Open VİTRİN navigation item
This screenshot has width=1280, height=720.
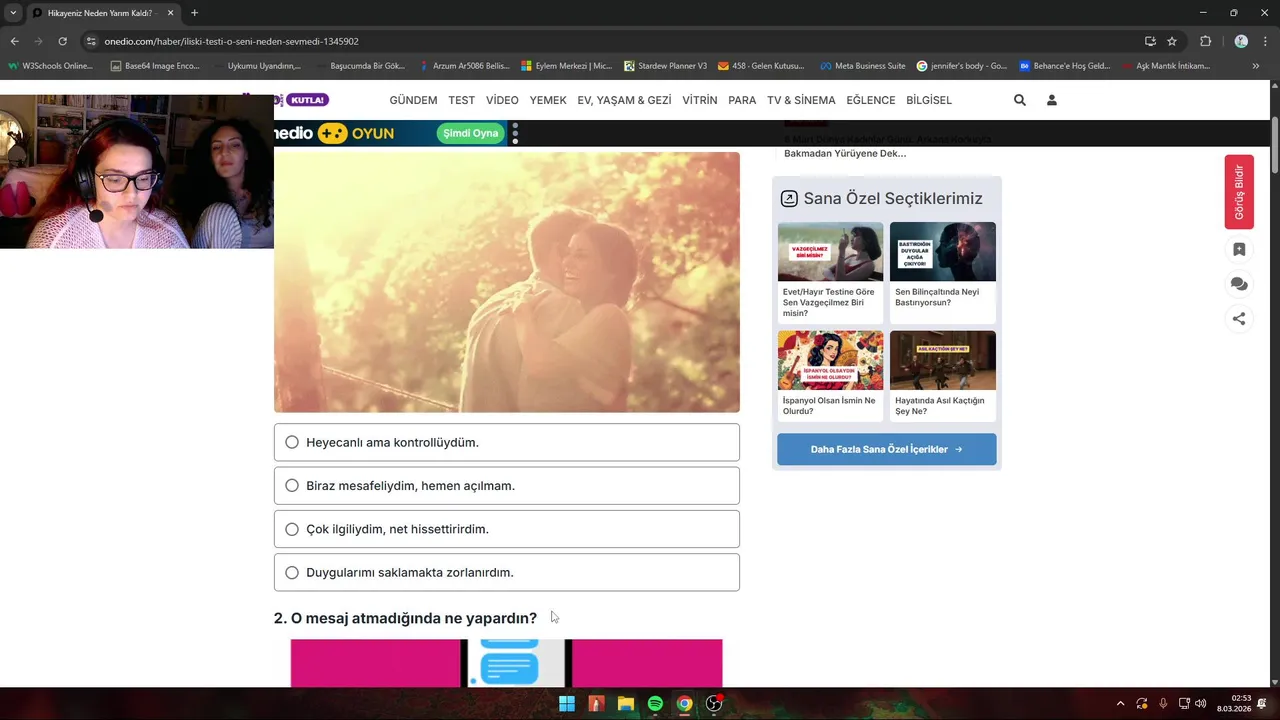click(699, 100)
